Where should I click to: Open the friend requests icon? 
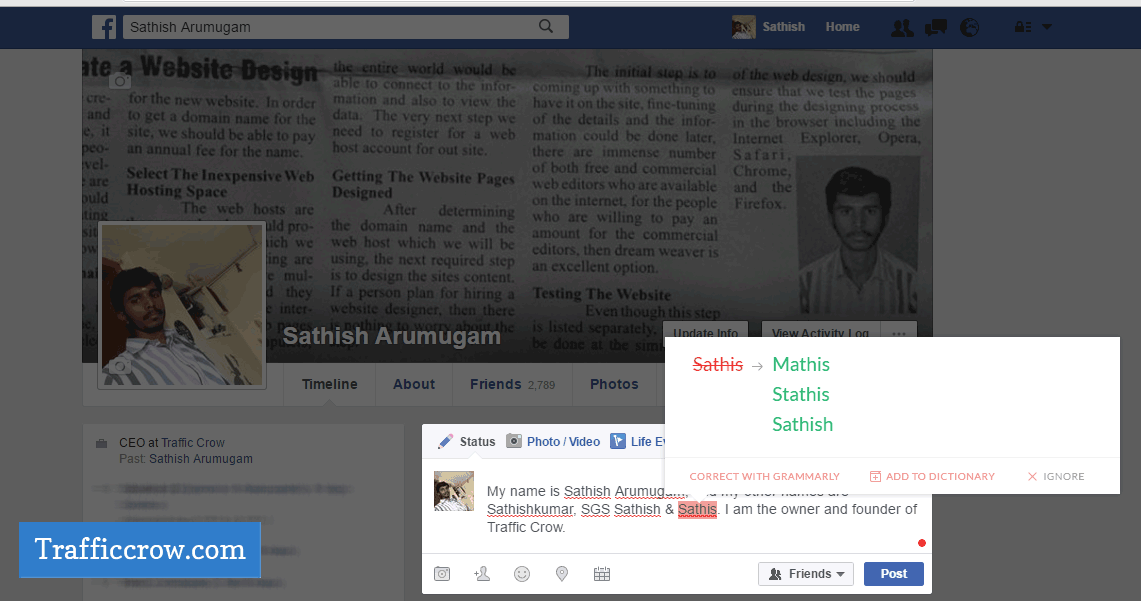(902, 28)
